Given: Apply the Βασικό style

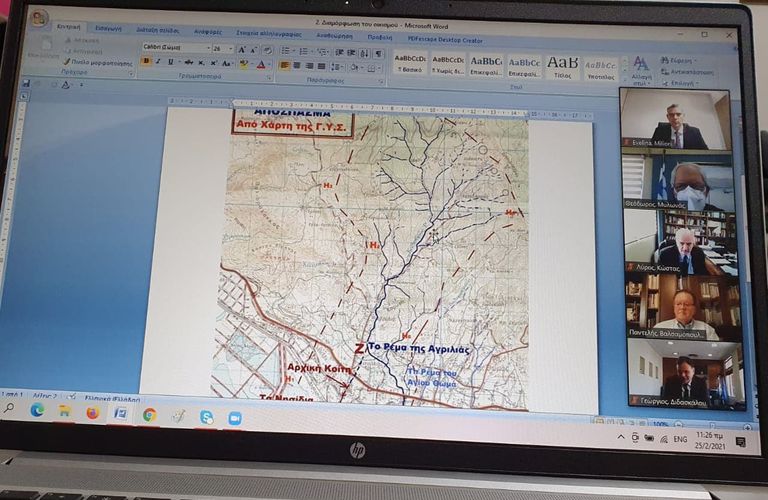Looking at the screenshot, I should click(410, 64).
